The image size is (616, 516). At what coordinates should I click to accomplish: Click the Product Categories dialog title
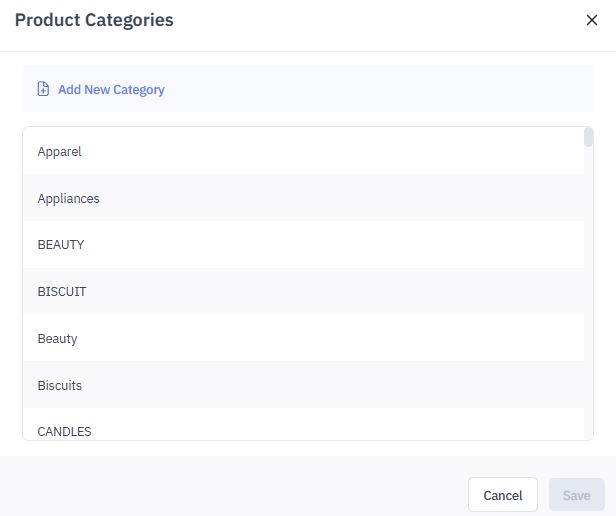coord(94,20)
